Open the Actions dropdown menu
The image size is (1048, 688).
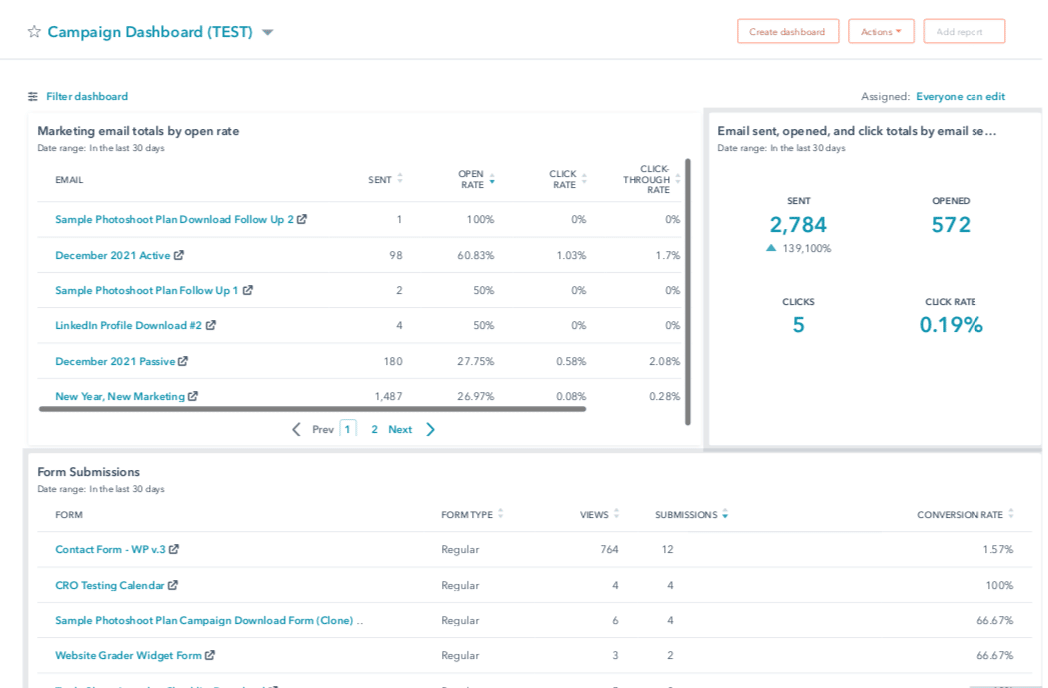881,31
